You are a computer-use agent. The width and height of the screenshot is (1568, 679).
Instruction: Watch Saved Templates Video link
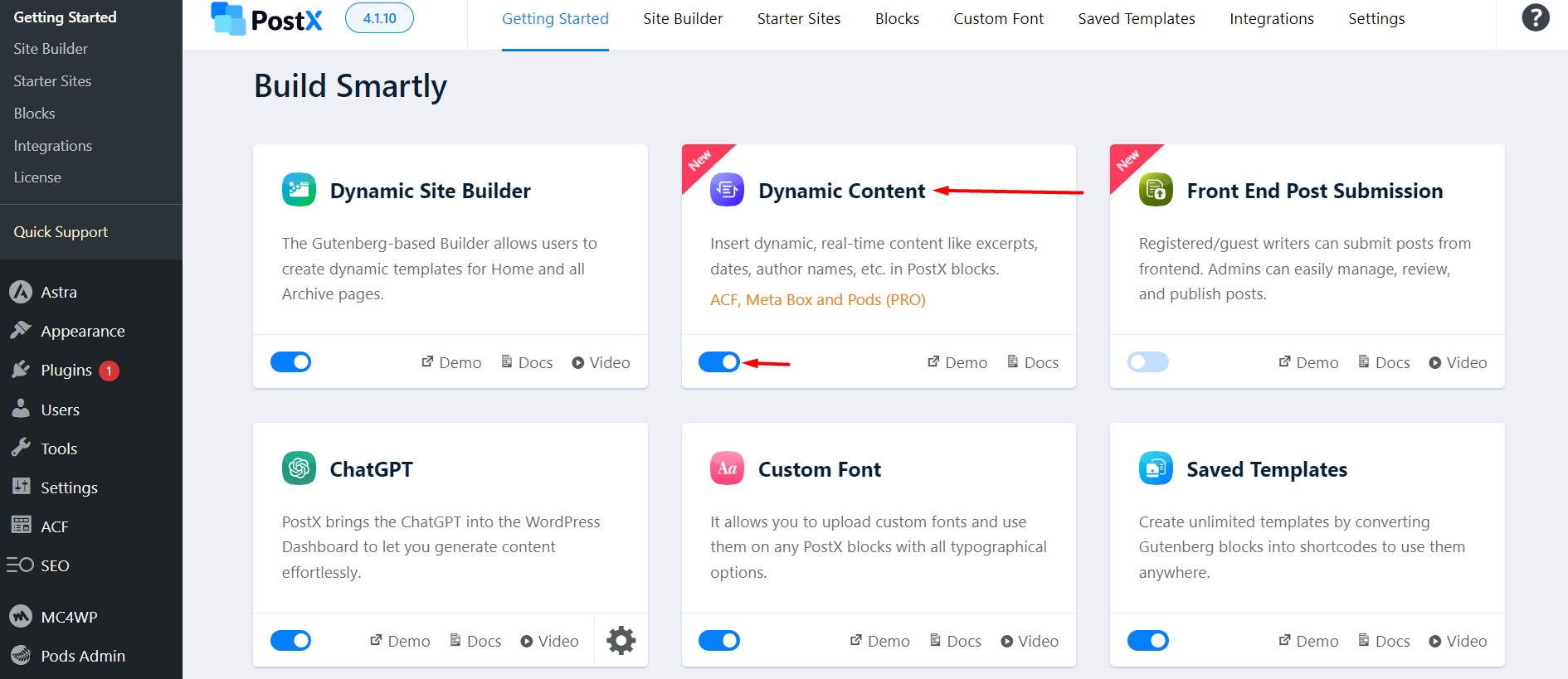(x=1458, y=641)
